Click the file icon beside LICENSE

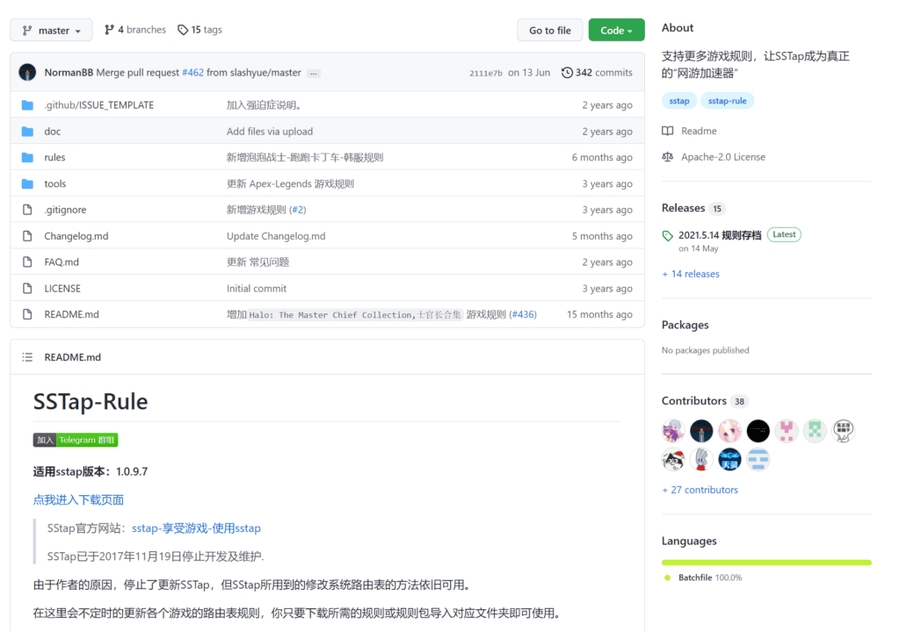pos(27,288)
